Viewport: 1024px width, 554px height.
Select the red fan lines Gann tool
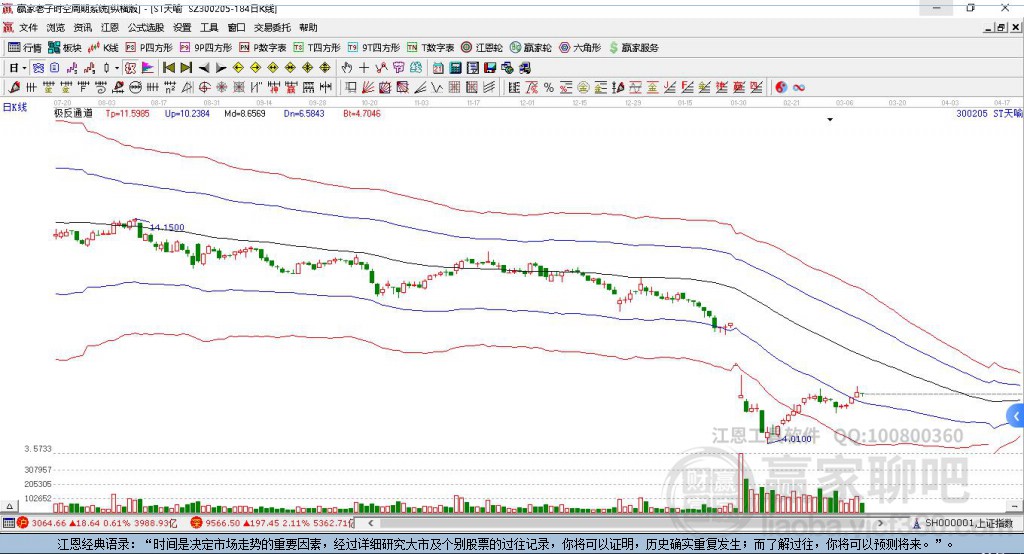(368, 88)
